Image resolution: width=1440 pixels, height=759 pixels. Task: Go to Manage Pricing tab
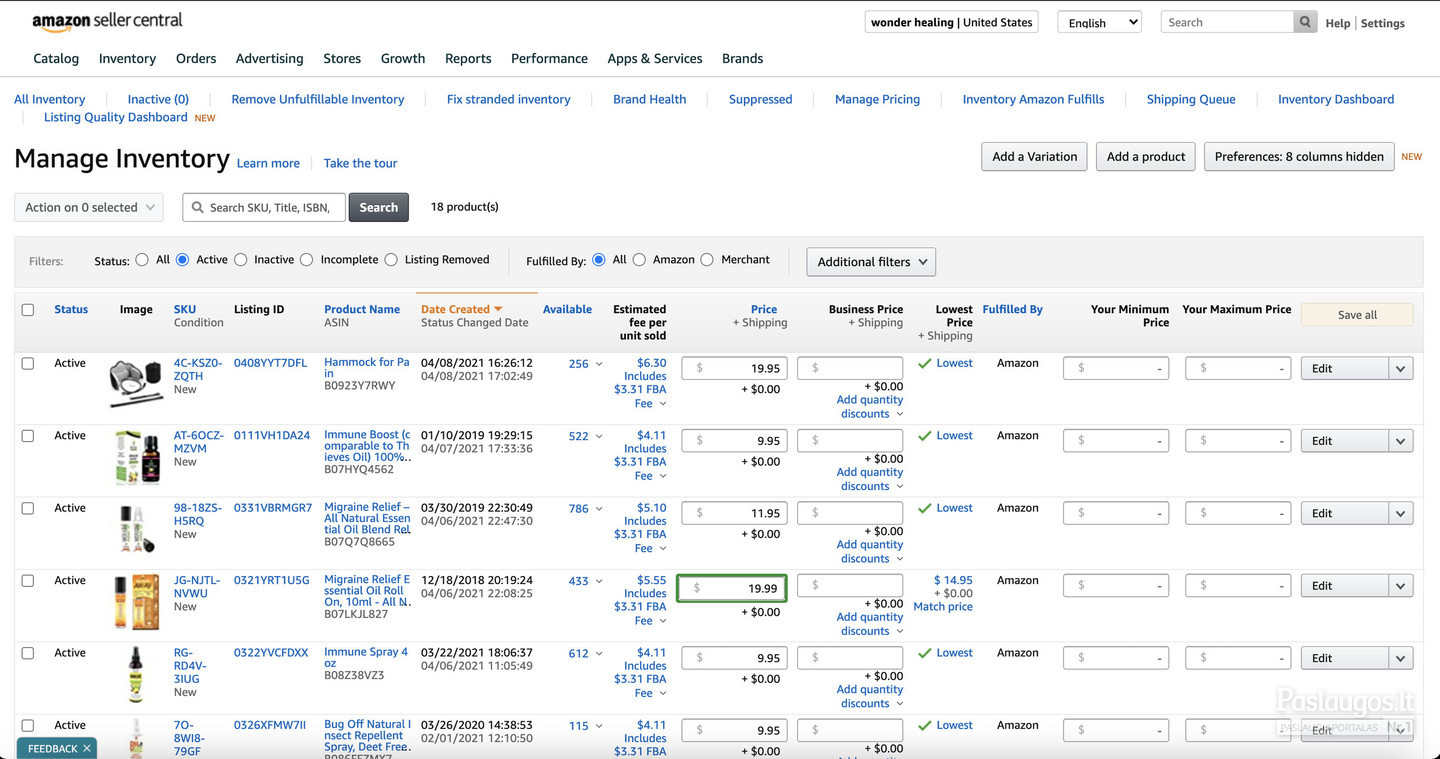coord(877,99)
